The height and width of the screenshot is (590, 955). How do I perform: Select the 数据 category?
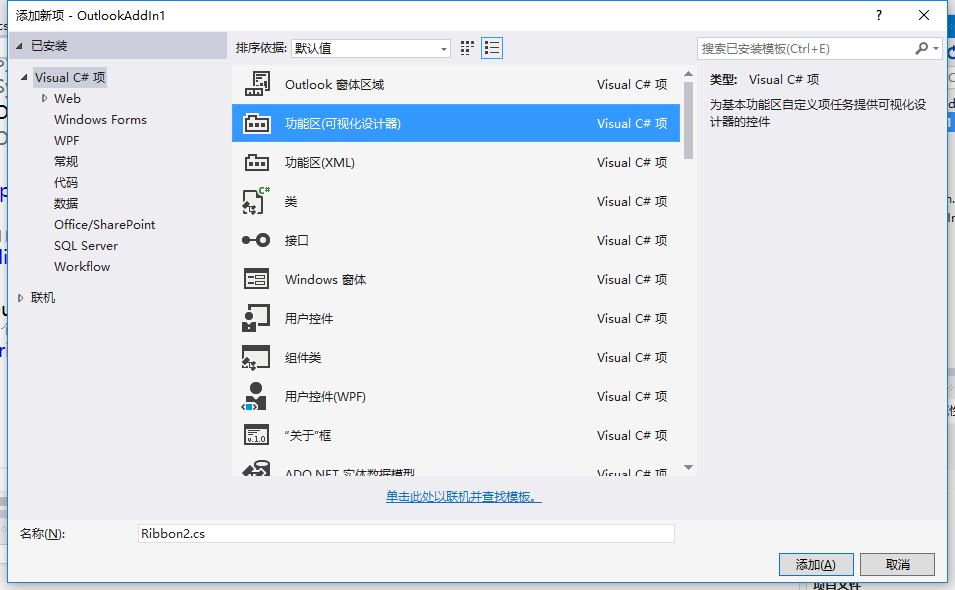(x=66, y=203)
